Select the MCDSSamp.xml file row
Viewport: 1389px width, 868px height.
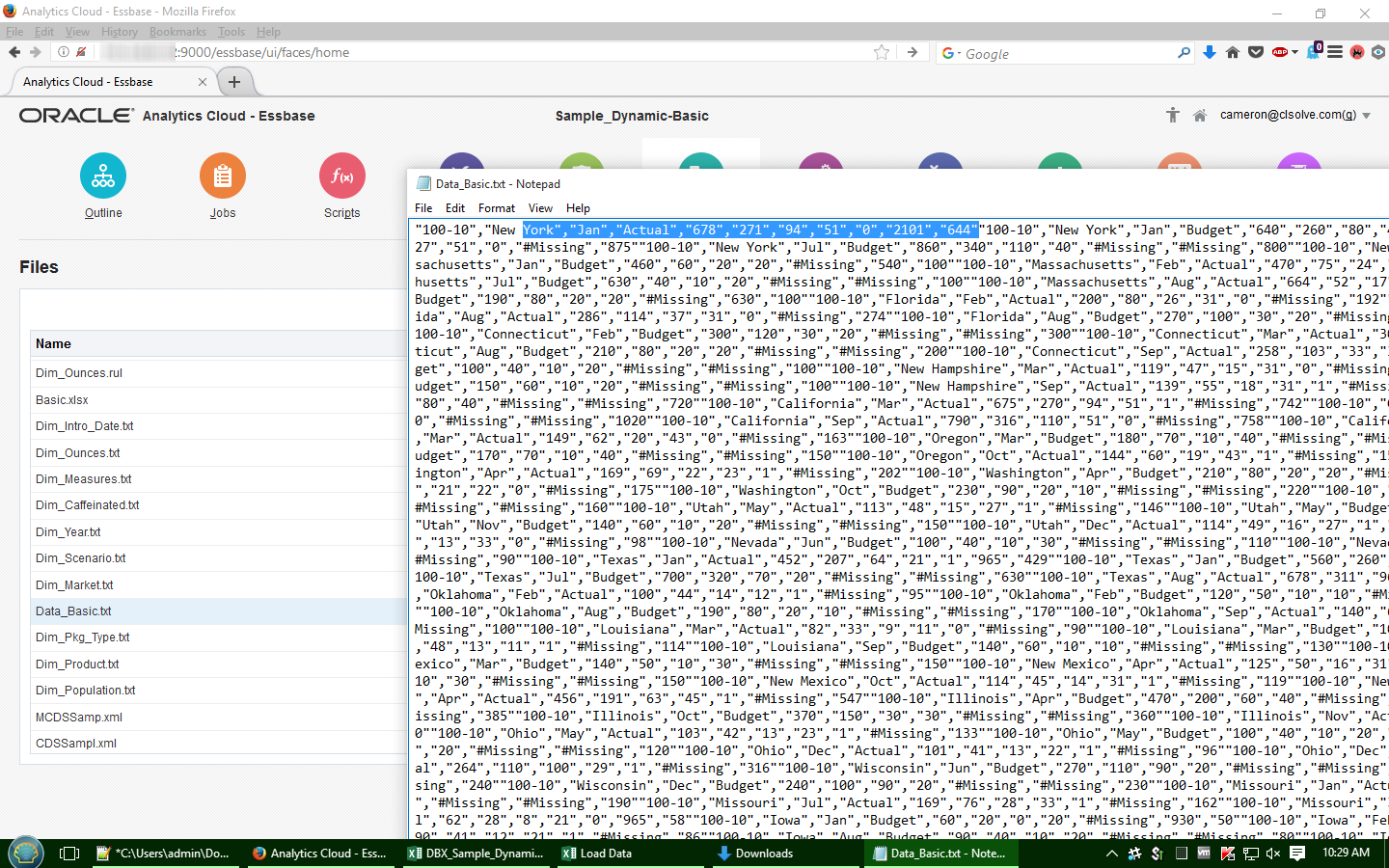click(x=218, y=718)
